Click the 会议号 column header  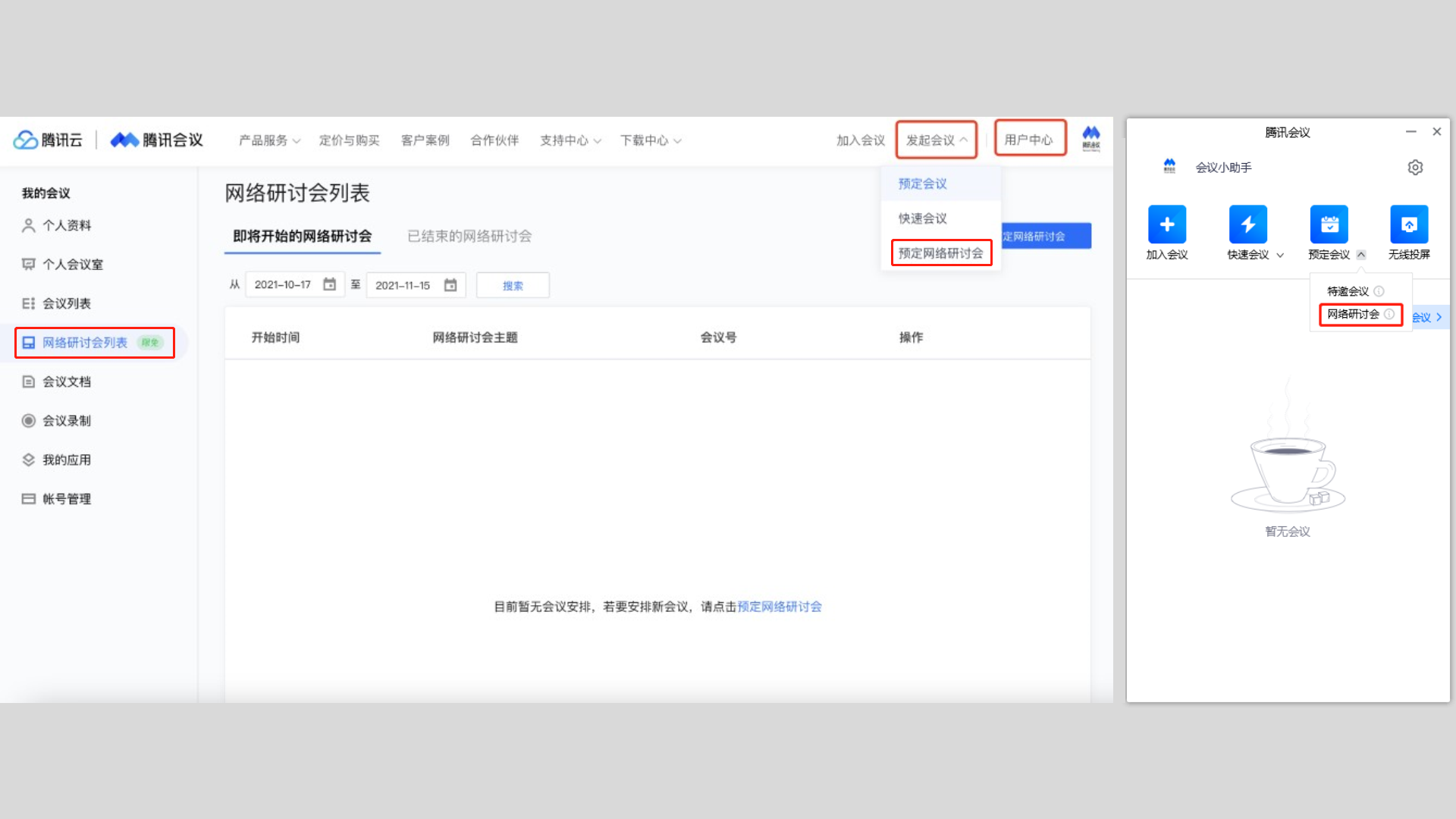tap(718, 337)
